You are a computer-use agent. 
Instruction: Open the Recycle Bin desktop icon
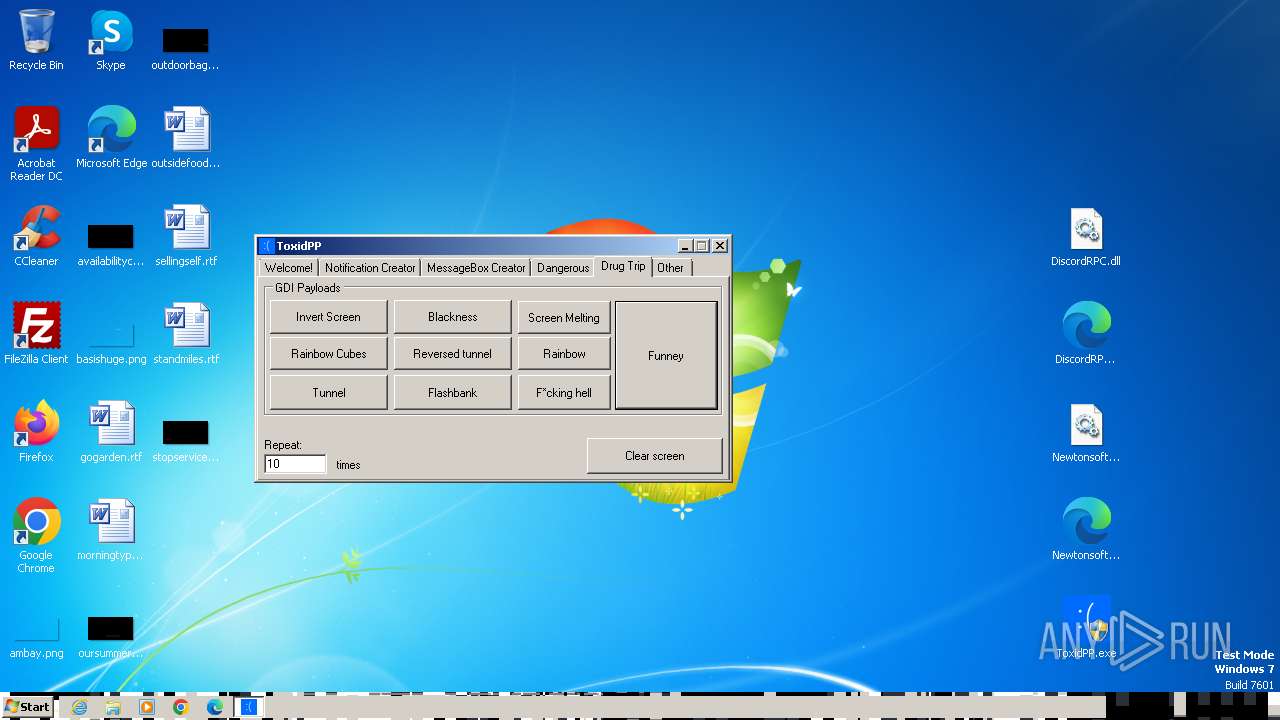click(x=36, y=40)
